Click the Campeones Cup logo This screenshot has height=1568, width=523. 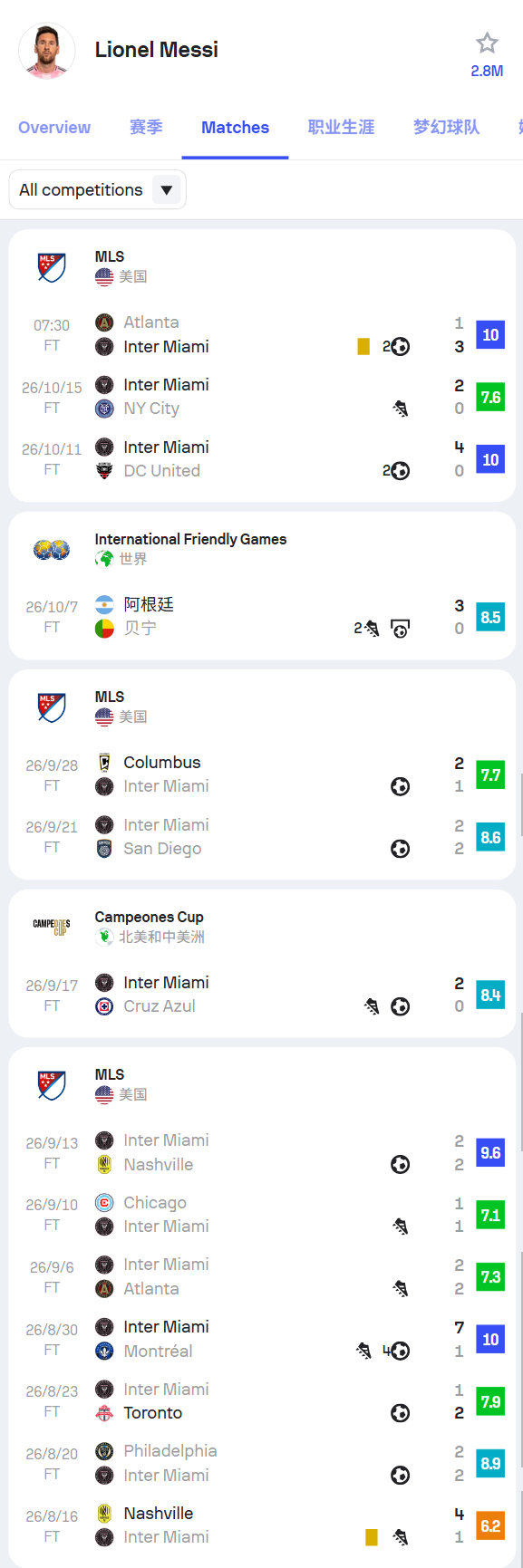point(52,927)
